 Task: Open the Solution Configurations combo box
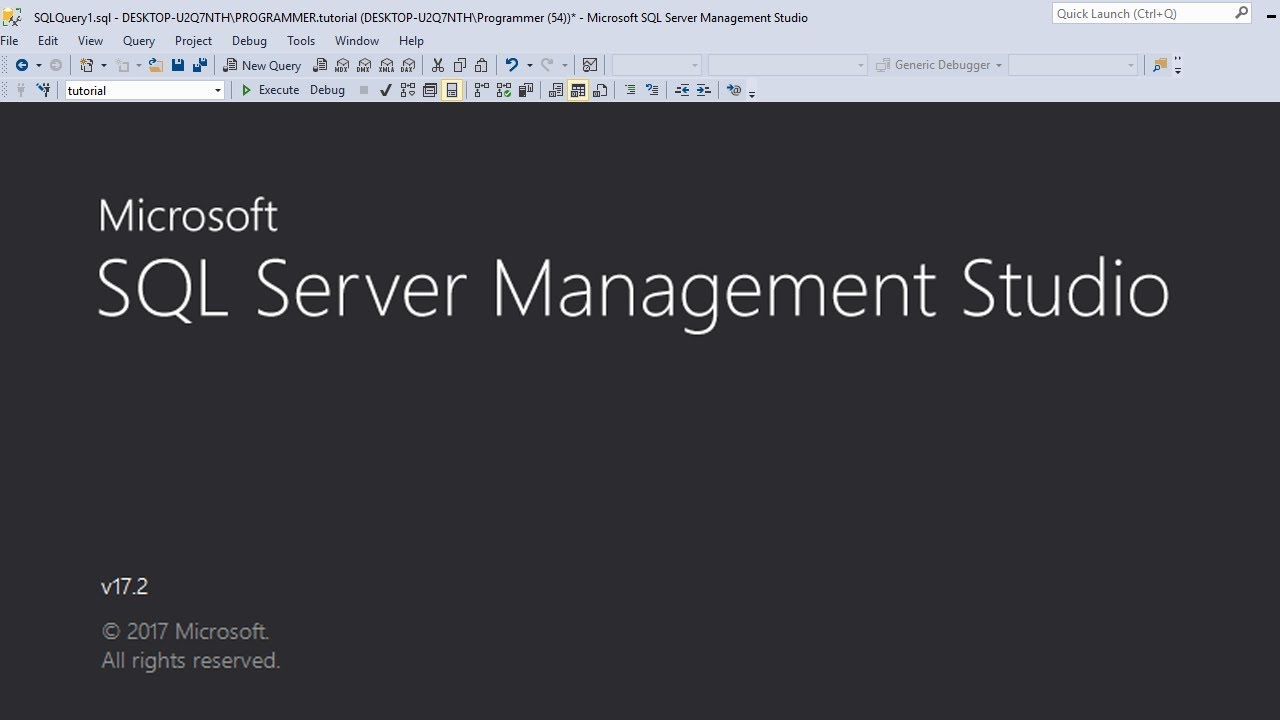coord(657,65)
